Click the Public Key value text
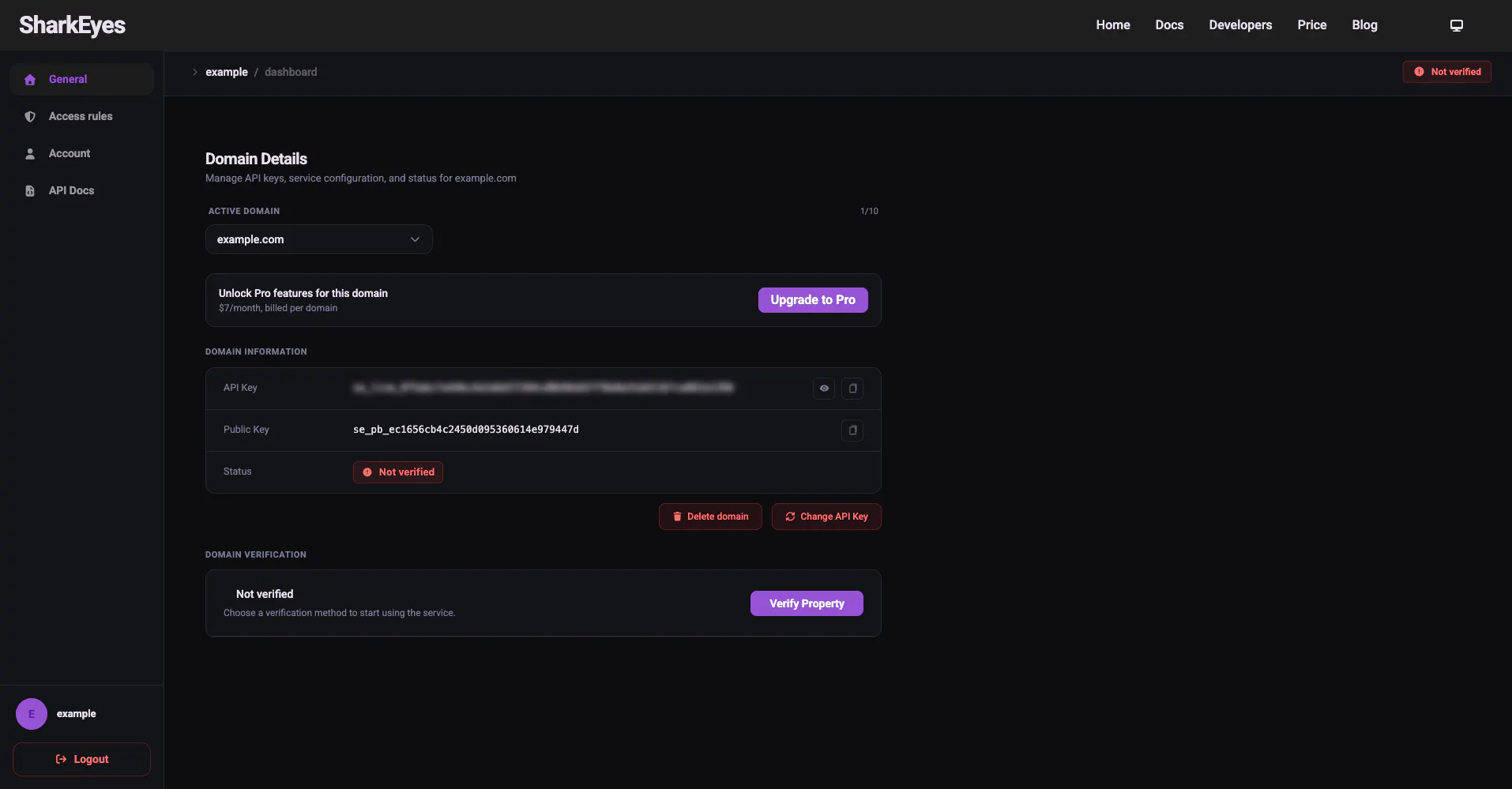This screenshot has height=789, width=1512. point(466,430)
